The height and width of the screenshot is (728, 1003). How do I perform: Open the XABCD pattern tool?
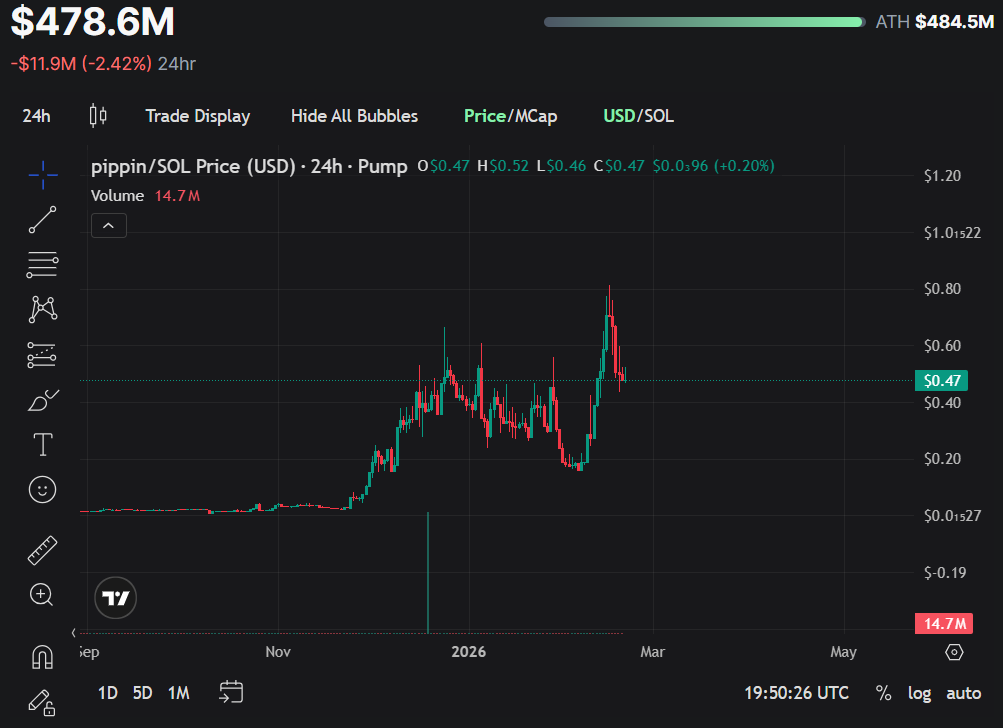click(41, 309)
